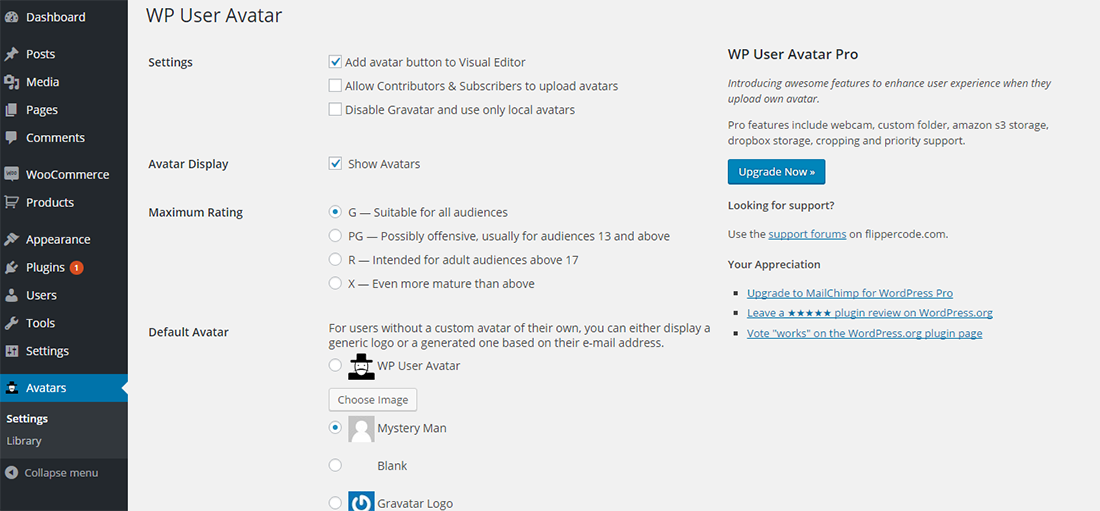Click the Plugins update count badge
This screenshot has width=1100, height=511.
(x=76, y=267)
